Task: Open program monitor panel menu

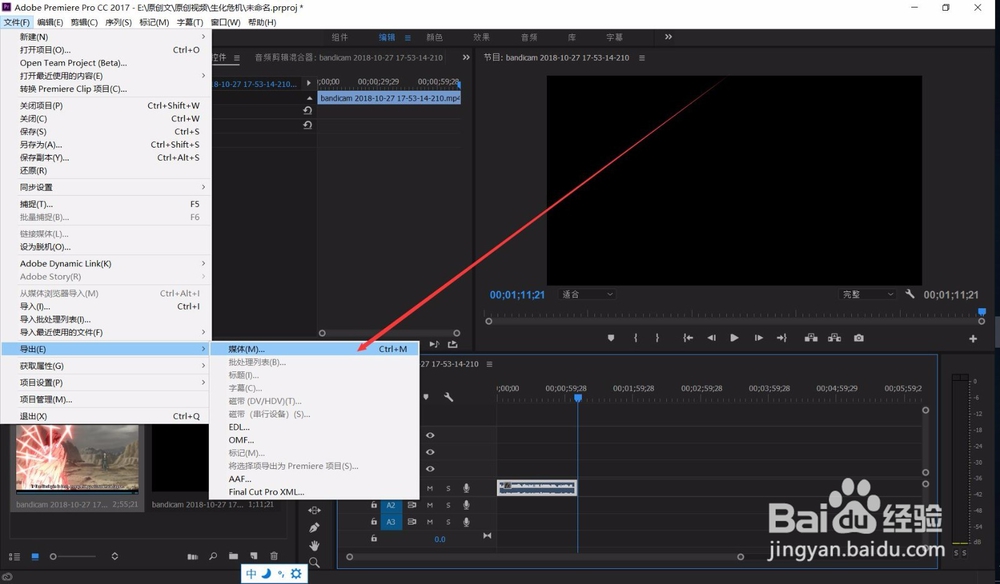Action: [x=642, y=57]
